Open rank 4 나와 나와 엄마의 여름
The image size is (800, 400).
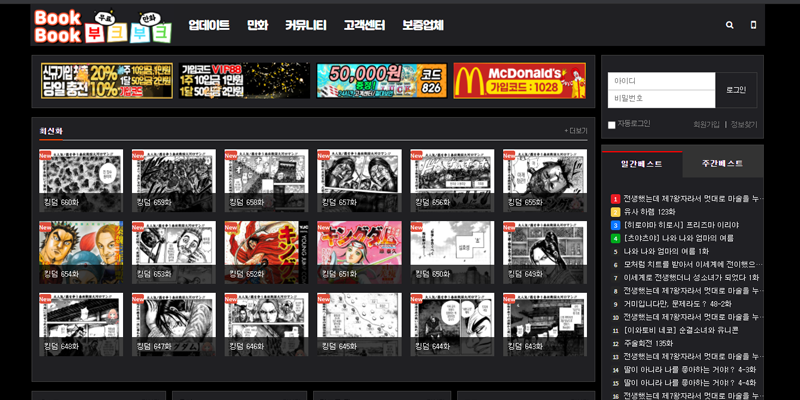[678, 238]
